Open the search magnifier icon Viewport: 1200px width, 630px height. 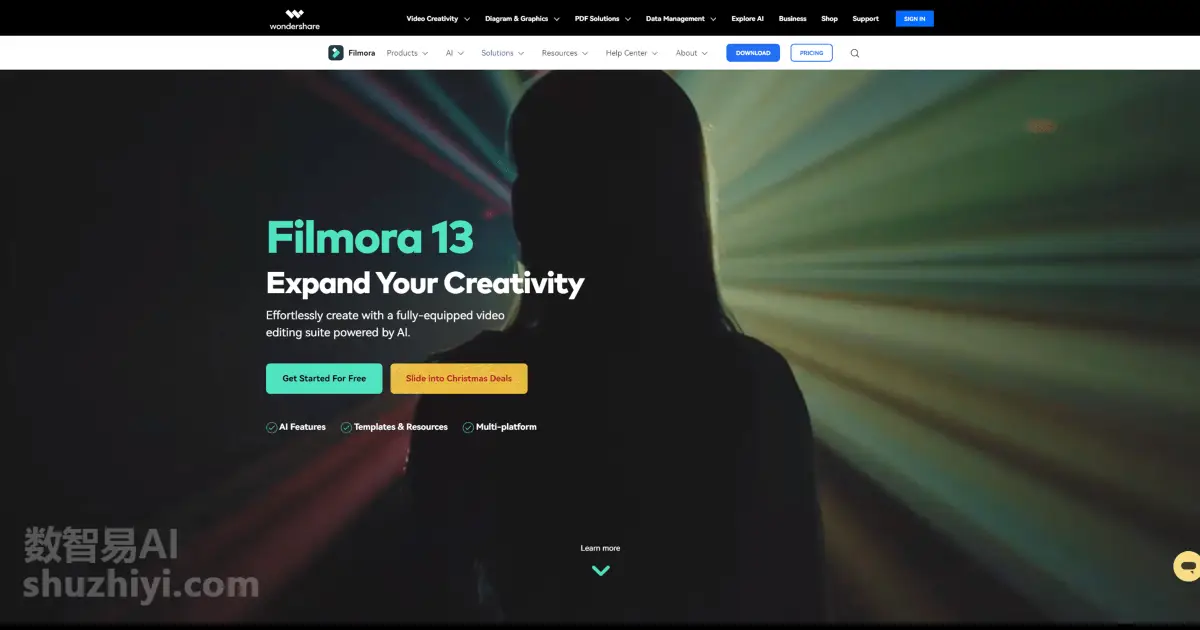[x=855, y=53]
